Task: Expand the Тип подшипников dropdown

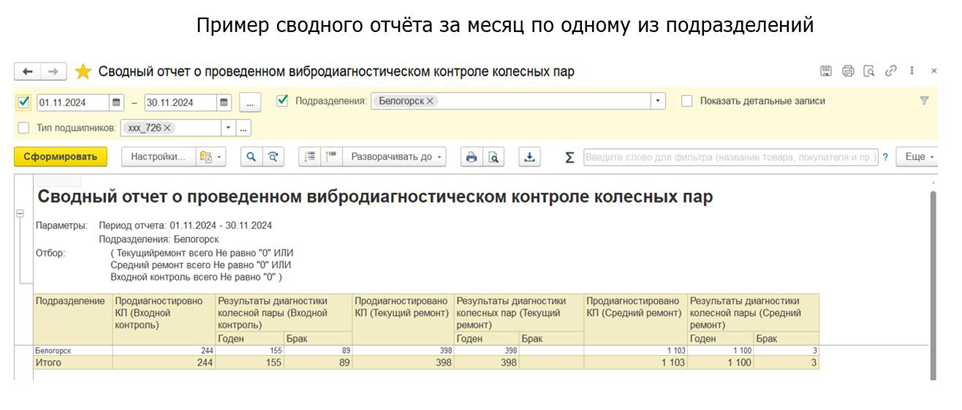Action: pos(228,128)
